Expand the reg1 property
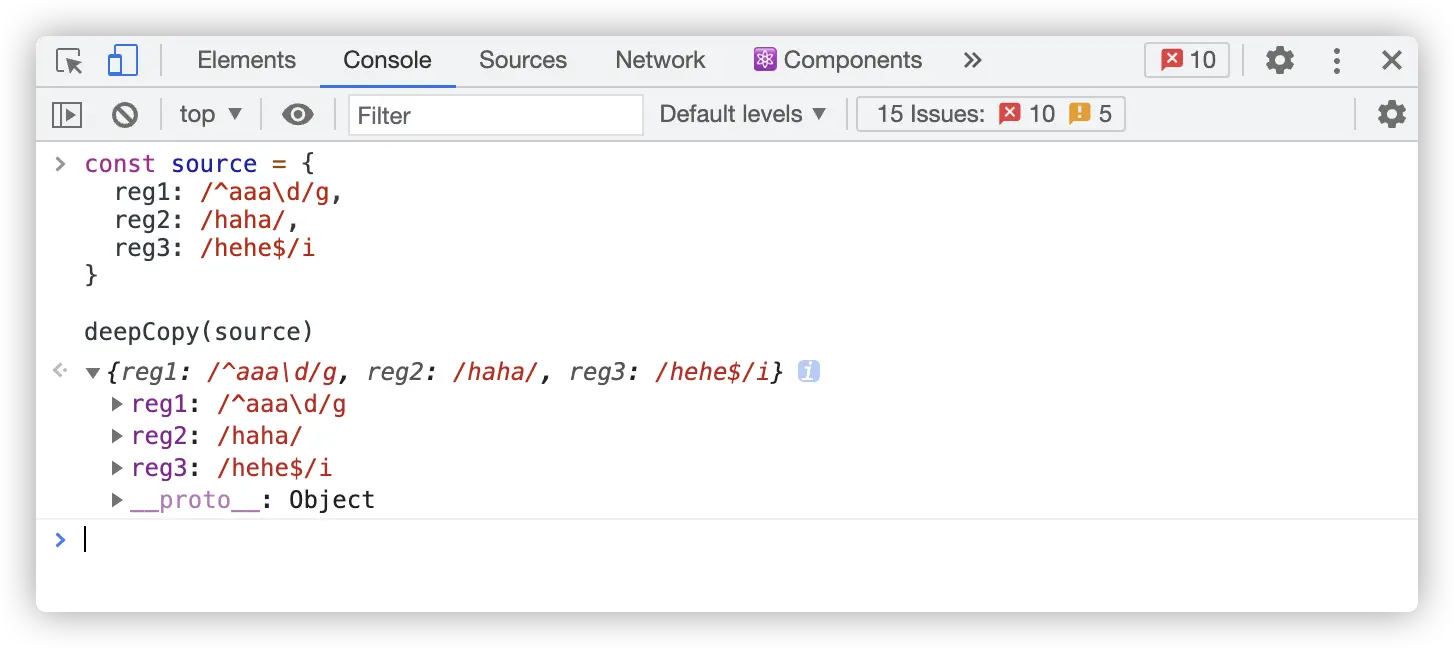1454x648 pixels. [x=117, y=405]
